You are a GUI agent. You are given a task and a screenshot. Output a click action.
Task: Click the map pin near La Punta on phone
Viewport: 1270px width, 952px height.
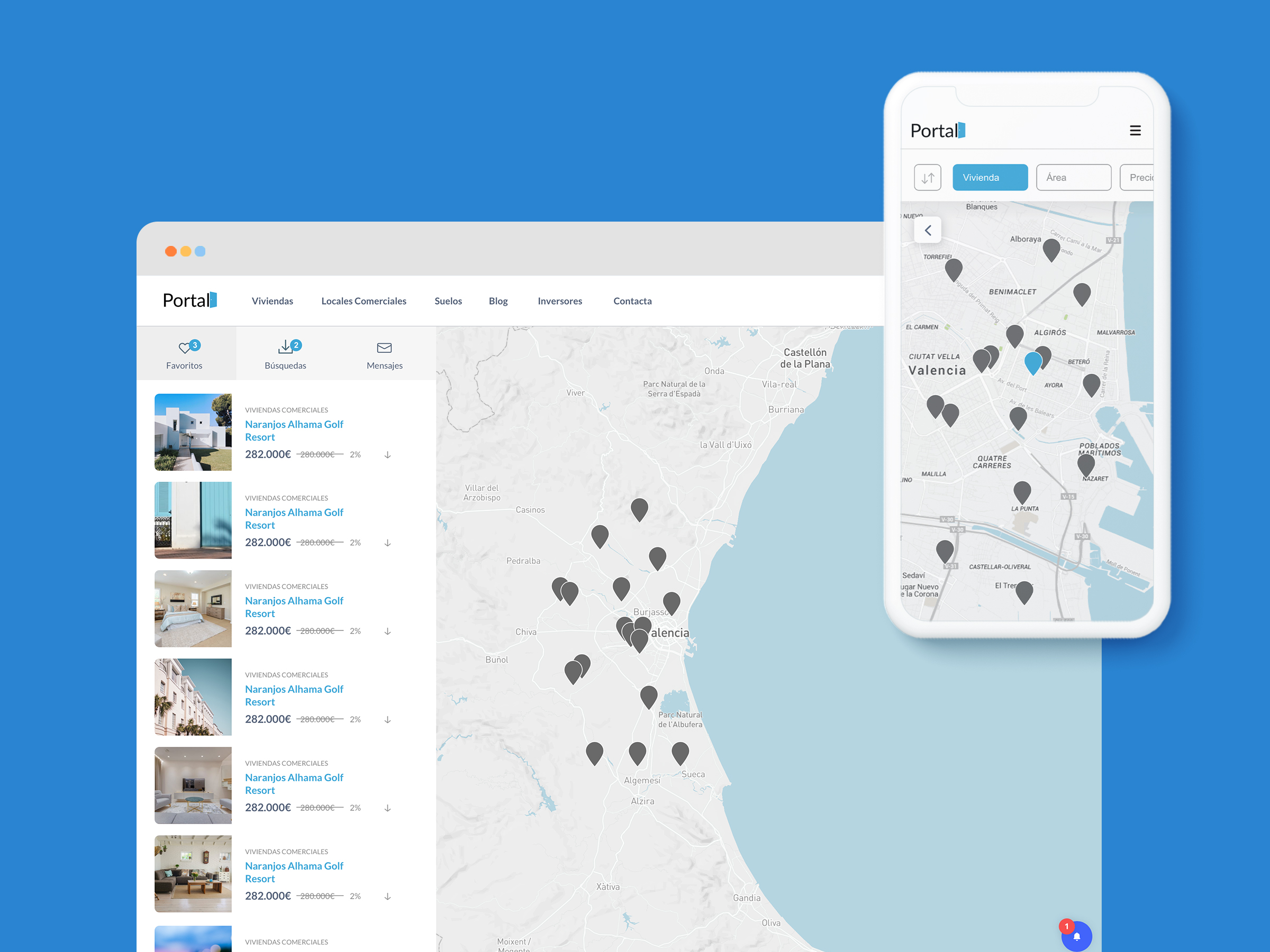click(x=1022, y=492)
